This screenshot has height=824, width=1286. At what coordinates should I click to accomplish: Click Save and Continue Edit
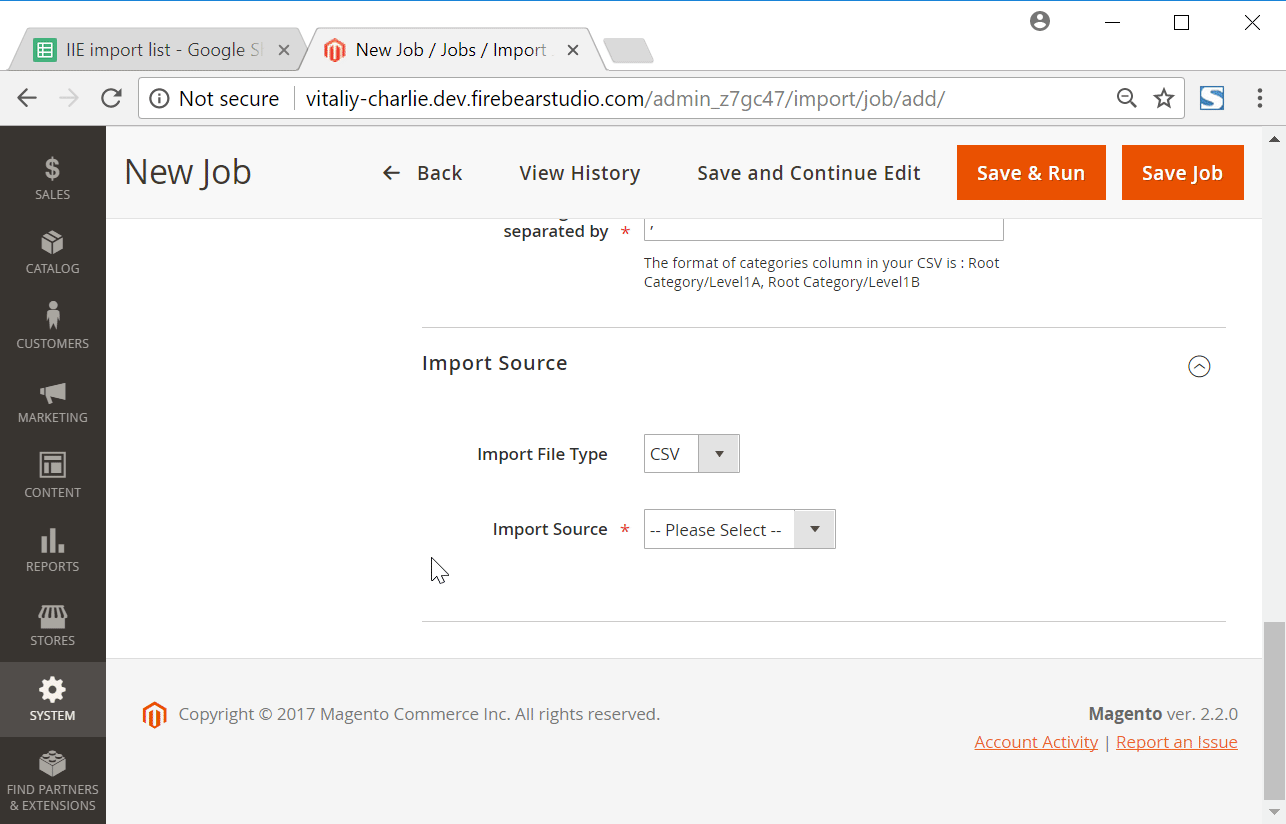[808, 172]
